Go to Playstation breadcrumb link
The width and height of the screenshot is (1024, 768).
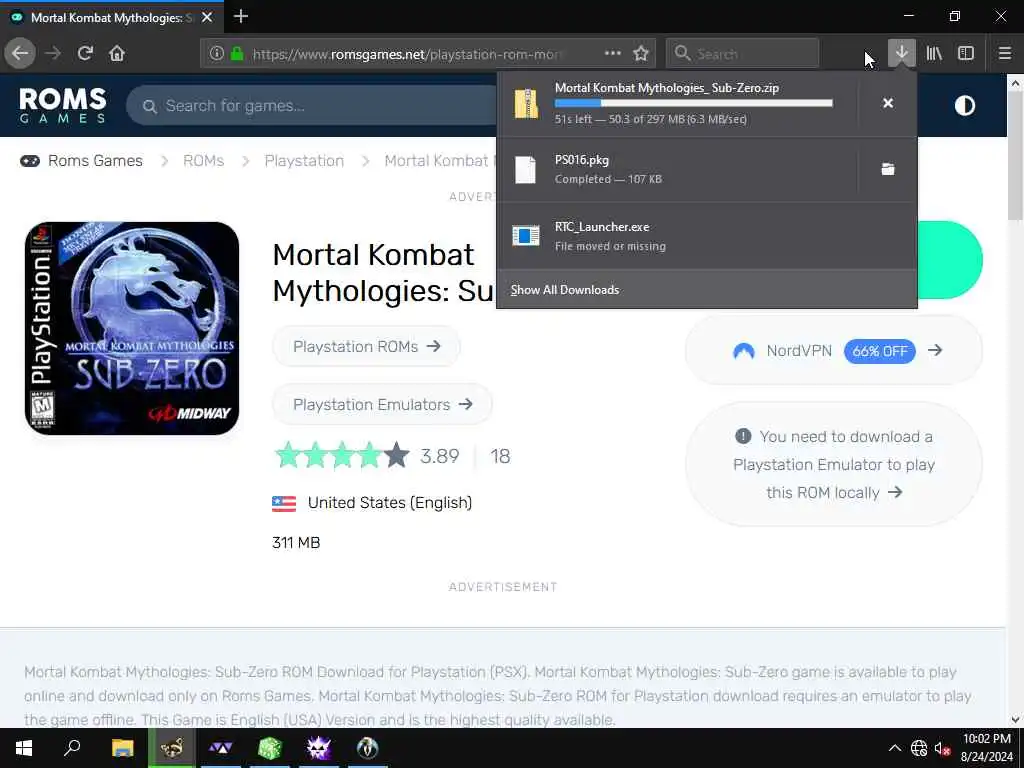click(x=304, y=161)
